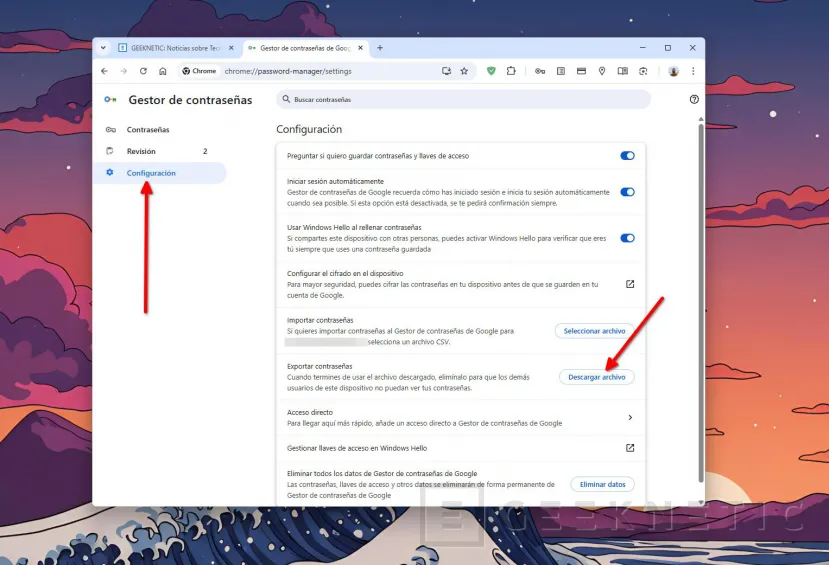
Task: Open the profile avatar menu
Action: tap(674, 71)
